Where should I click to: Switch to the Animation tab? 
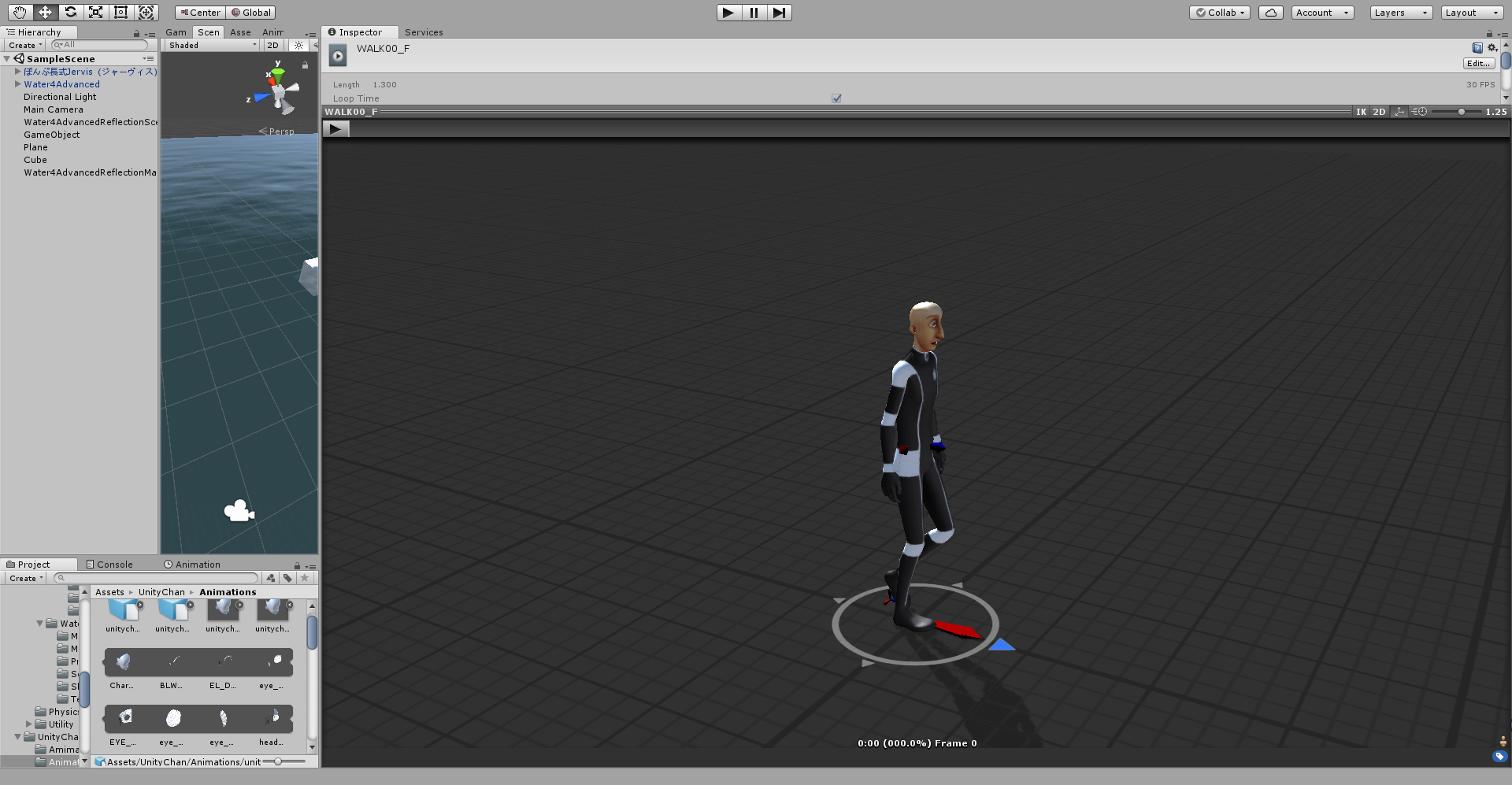192,565
